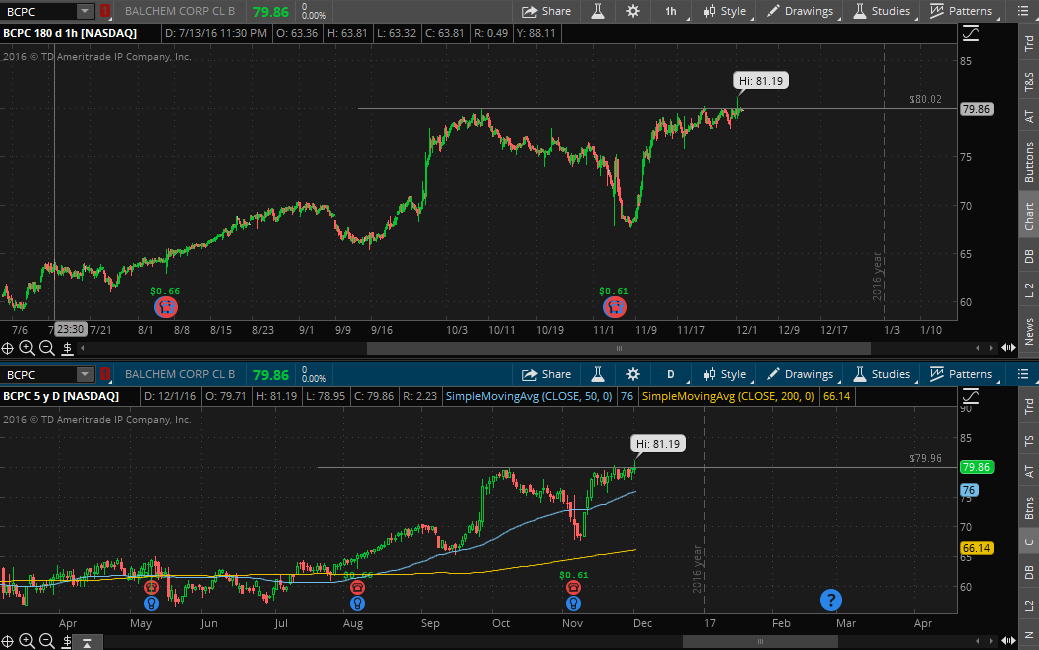The height and width of the screenshot is (650, 1039).
Task: Open Drawings menu in upper chart
Action: tap(800, 11)
